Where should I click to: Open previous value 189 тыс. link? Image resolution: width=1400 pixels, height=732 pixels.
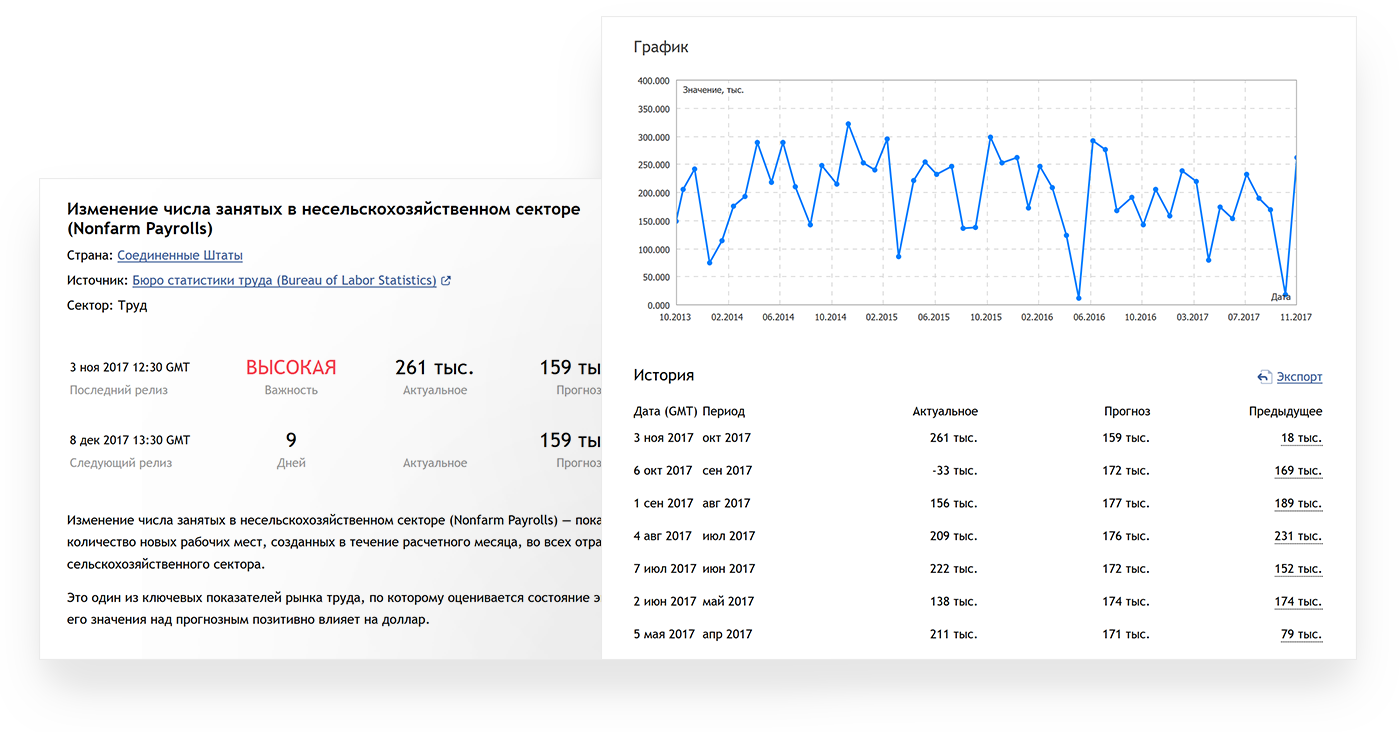click(1298, 504)
